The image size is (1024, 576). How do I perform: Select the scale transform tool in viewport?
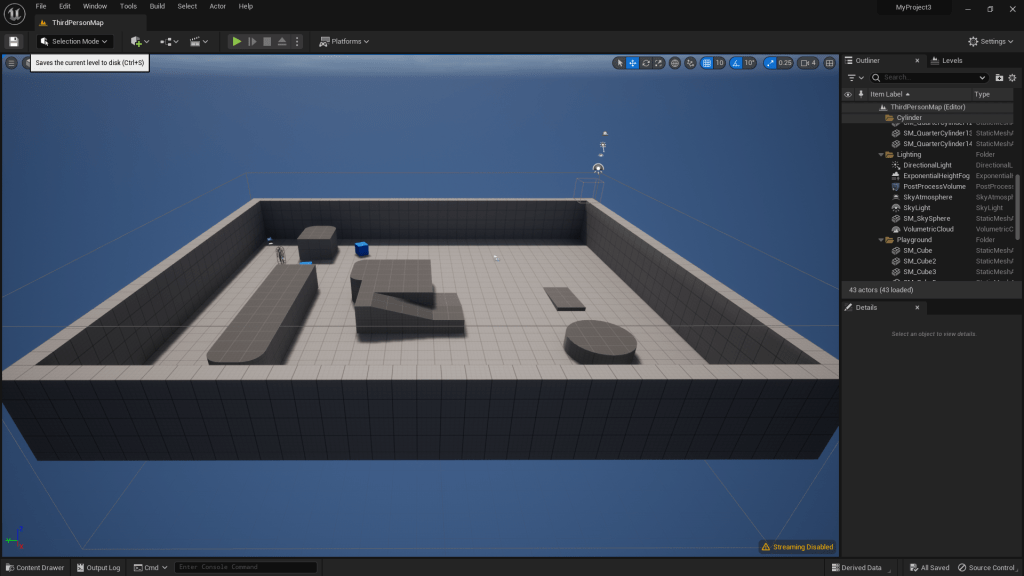pyautogui.click(x=659, y=63)
